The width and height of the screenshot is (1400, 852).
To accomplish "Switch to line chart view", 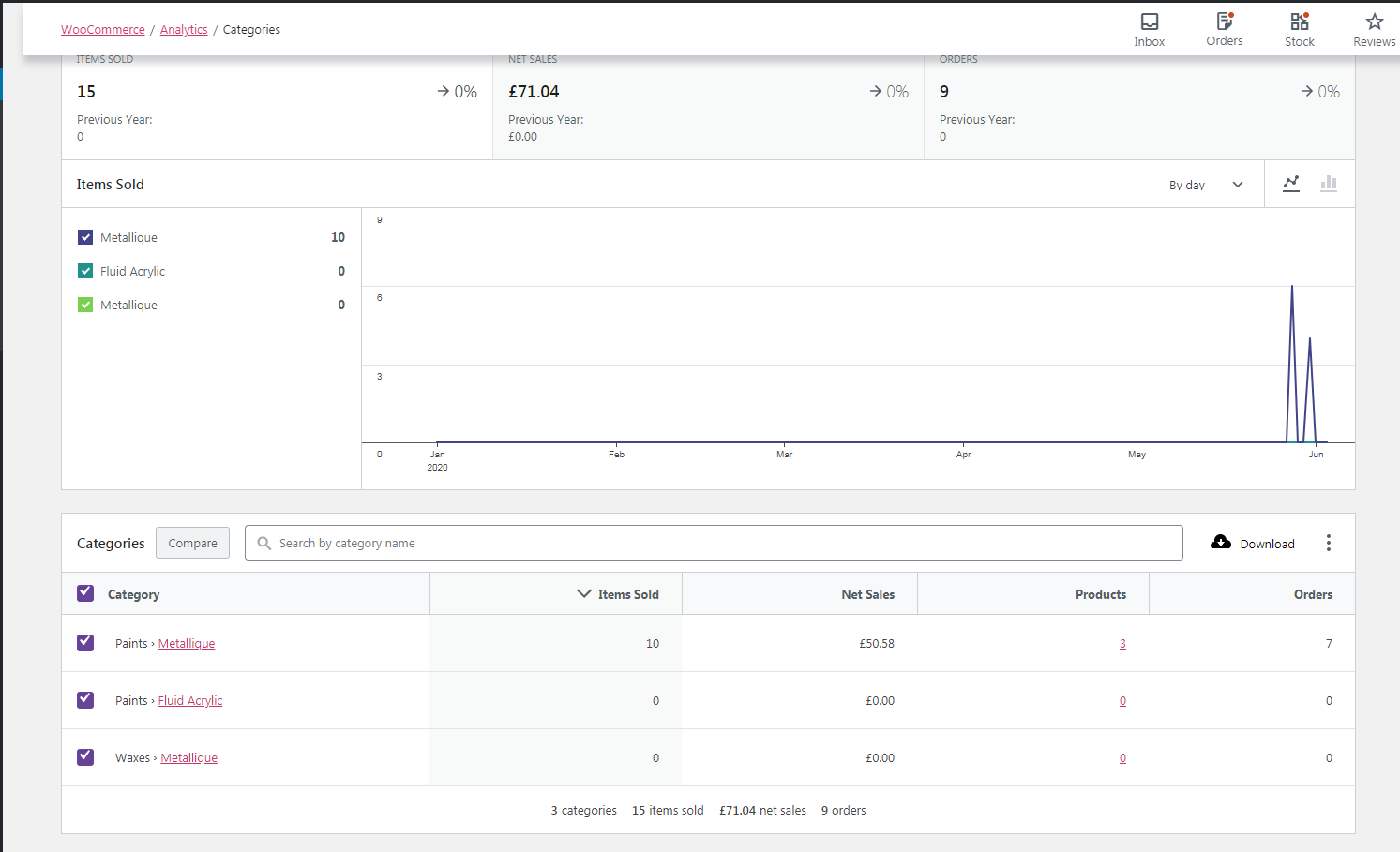I will (x=1291, y=184).
